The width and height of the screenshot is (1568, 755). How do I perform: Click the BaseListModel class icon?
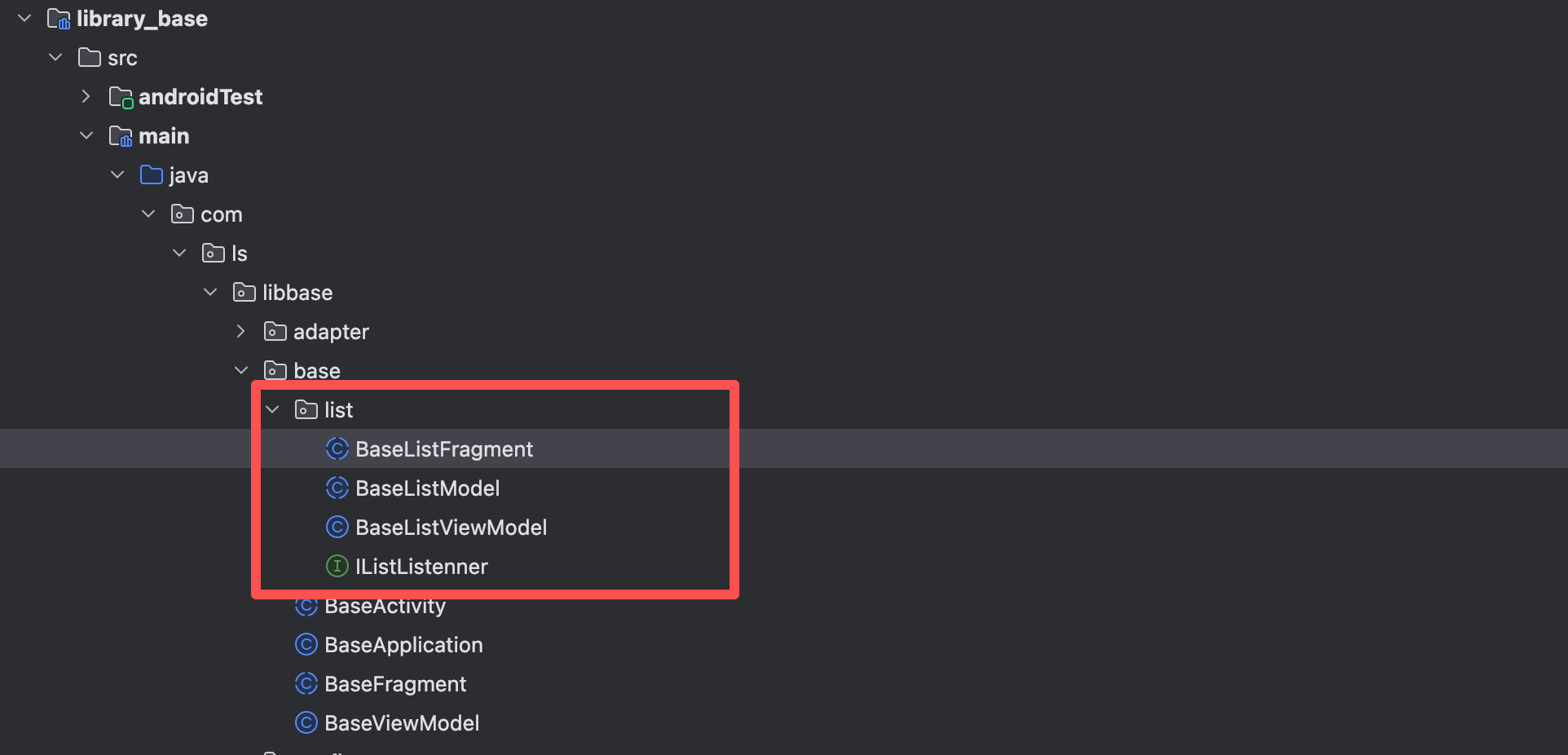tap(337, 488)
